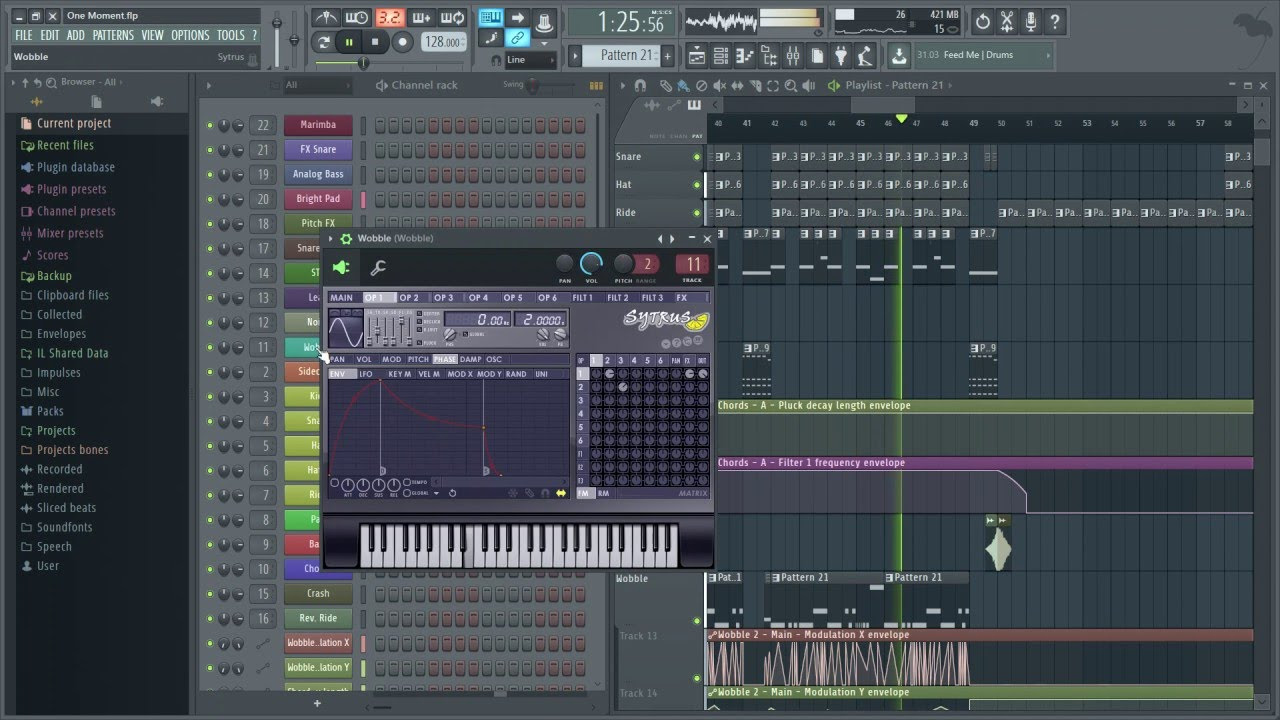Select the RM matrix mode button
1280x720 pixels.
coord(604,493)
